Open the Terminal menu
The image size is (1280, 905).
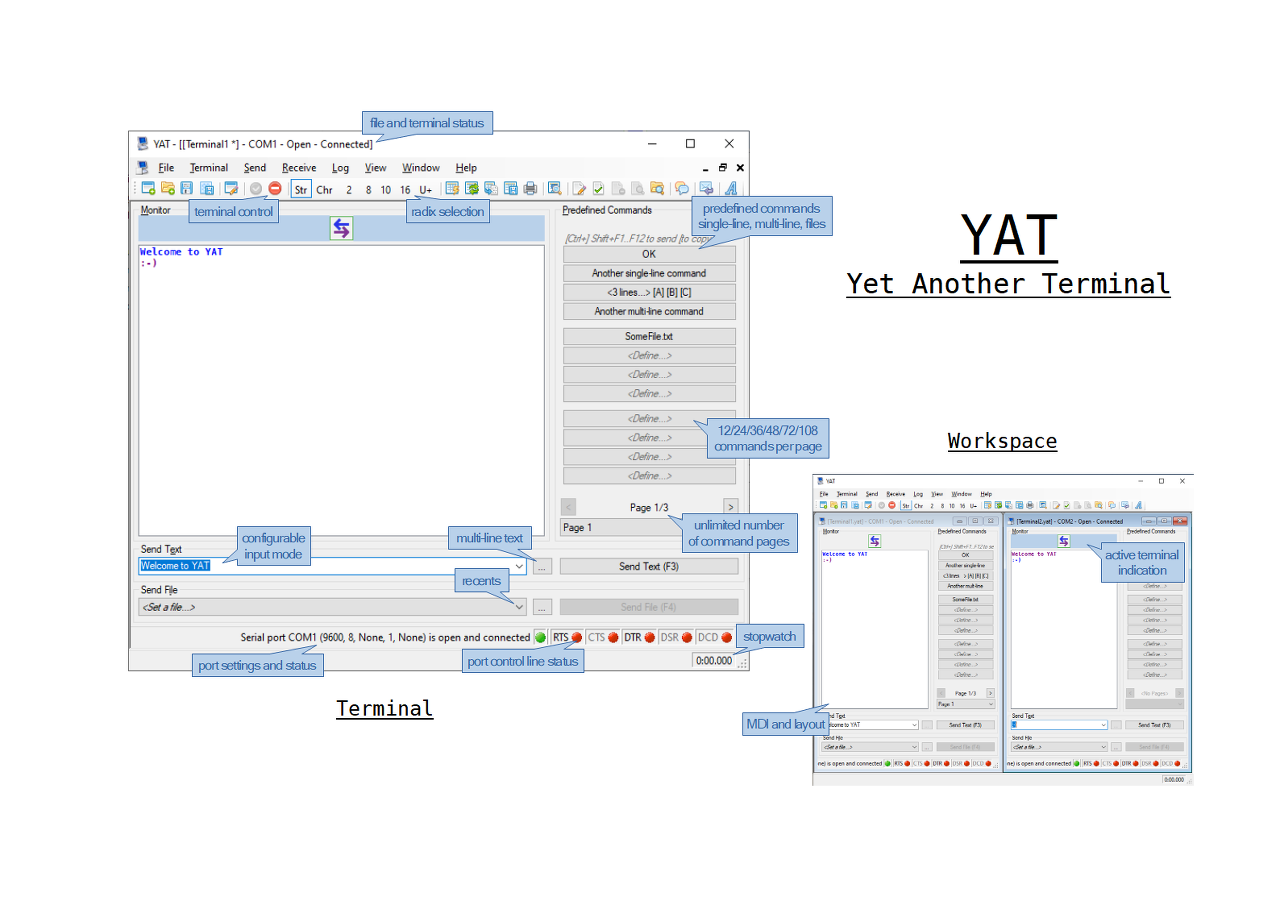(x=209, y=168)
